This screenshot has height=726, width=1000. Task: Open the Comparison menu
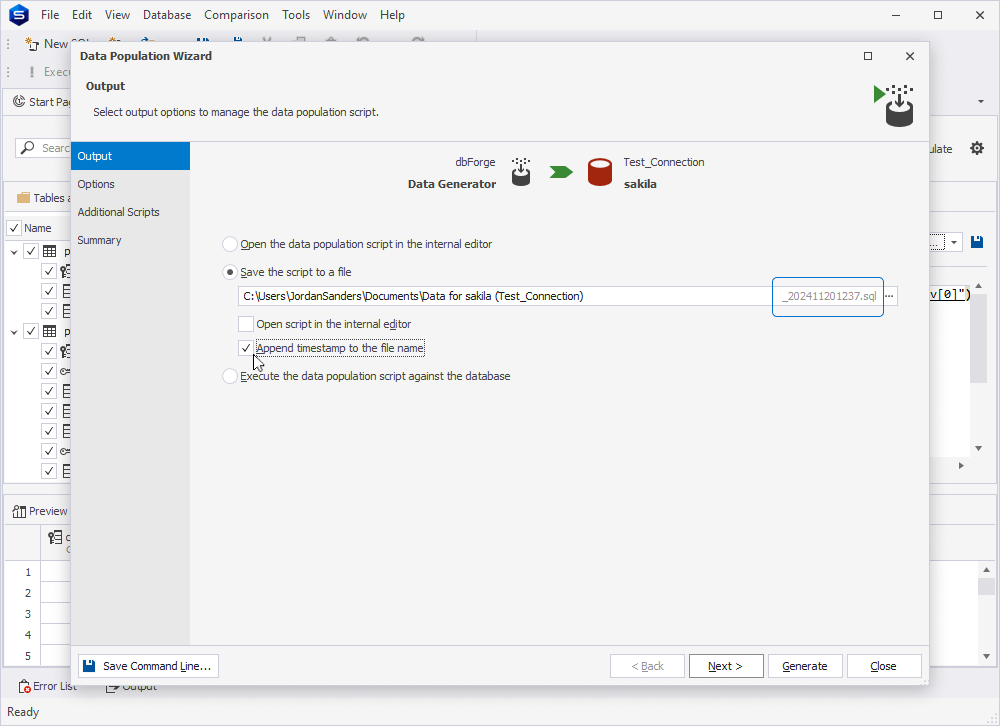237,15
